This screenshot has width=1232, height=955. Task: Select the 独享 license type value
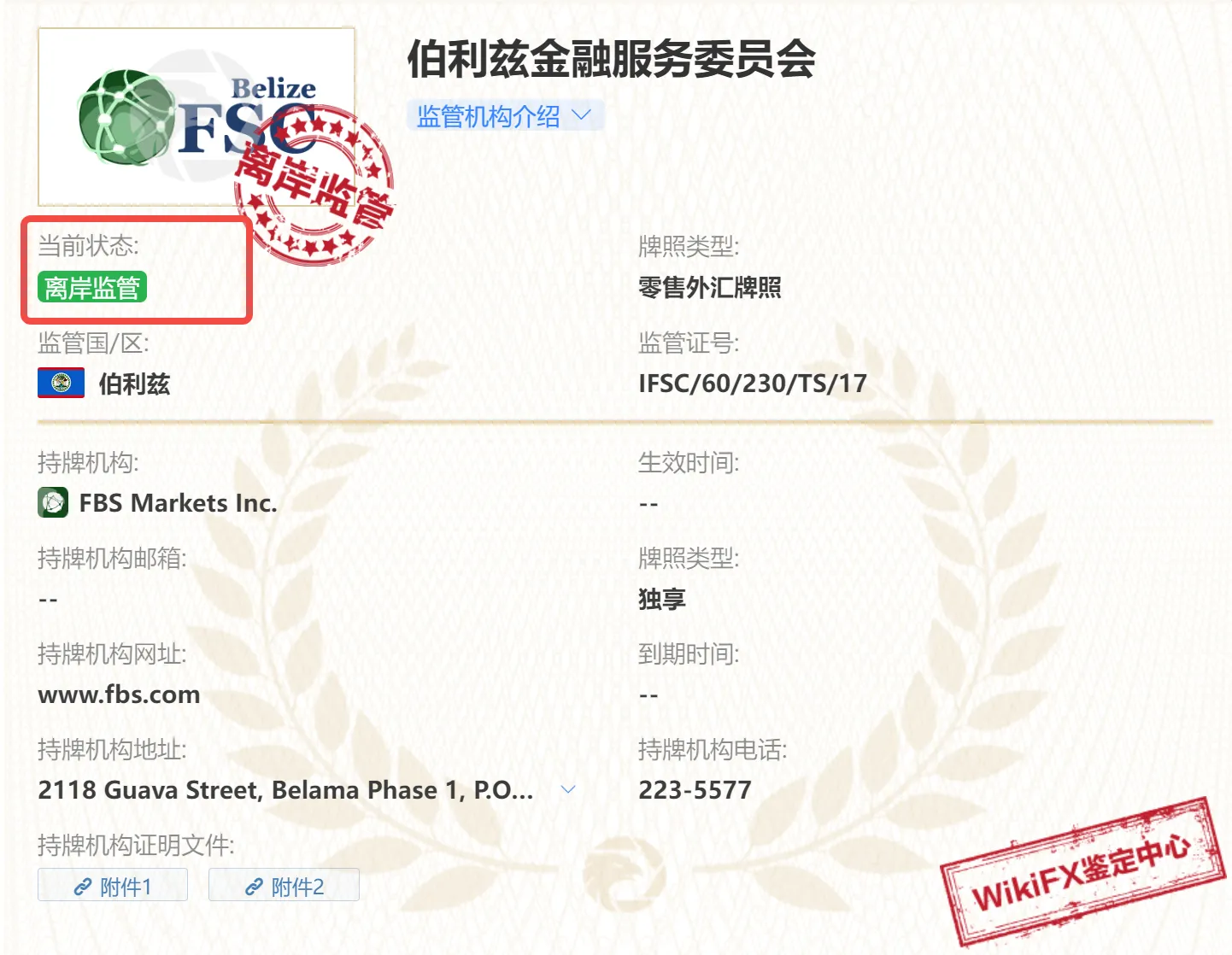[x=662, y=599]
